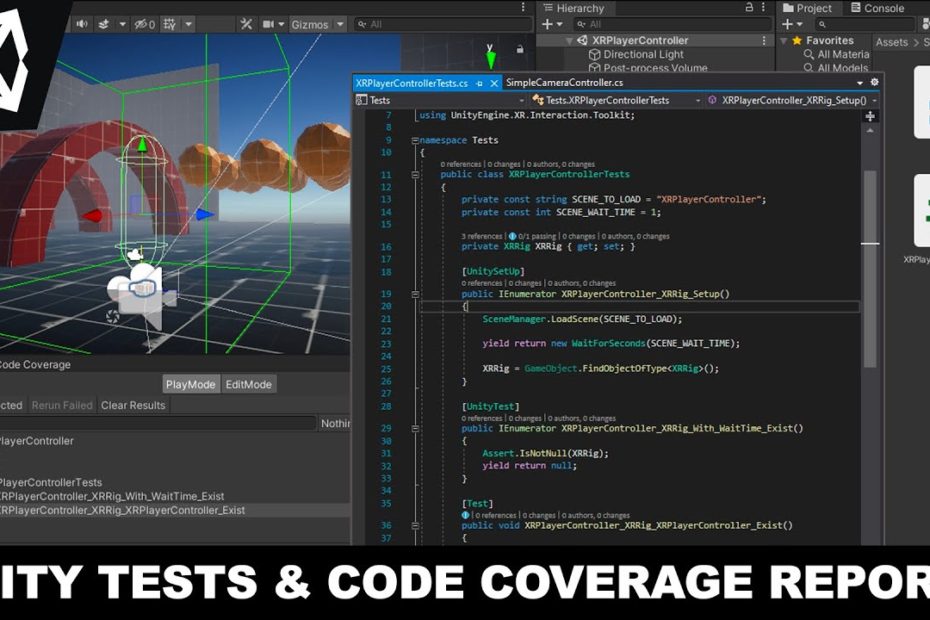The image size is (930, 620).
Task: Collapse namespace Tests code block
Action: pyautogui.click(x=415, y=141)
